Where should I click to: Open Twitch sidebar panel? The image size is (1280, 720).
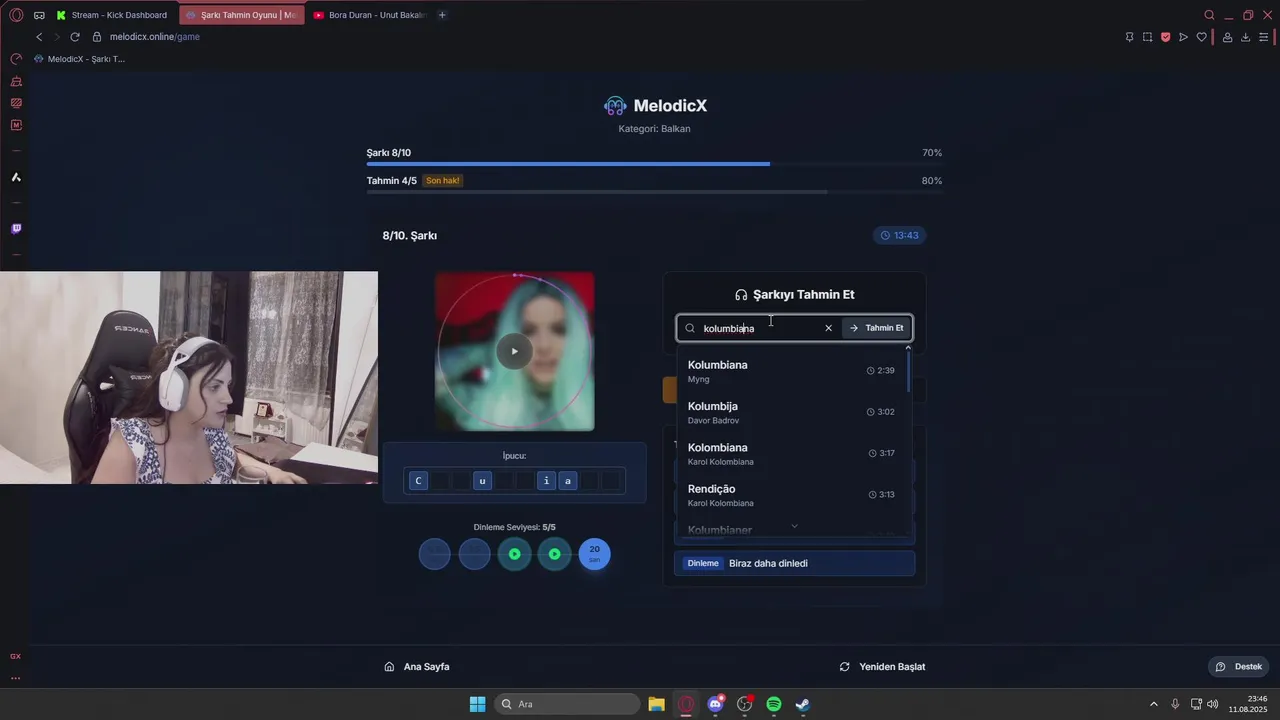pos(16,229)
